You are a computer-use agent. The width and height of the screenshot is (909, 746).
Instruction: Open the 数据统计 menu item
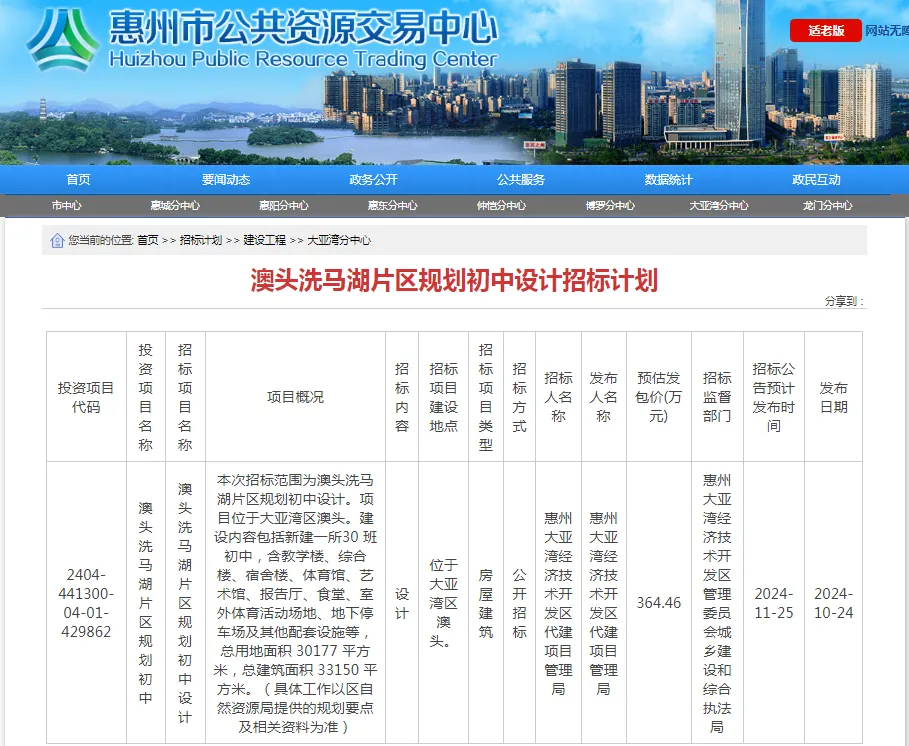click(x=668, y=180)
